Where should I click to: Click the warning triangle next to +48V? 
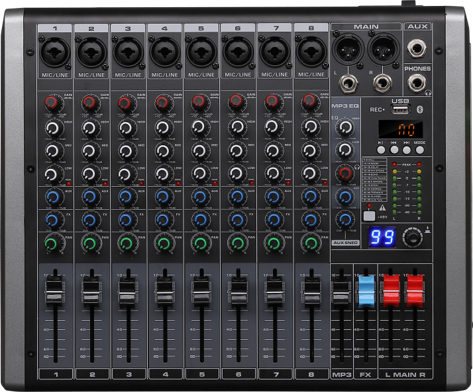point(382,208)
